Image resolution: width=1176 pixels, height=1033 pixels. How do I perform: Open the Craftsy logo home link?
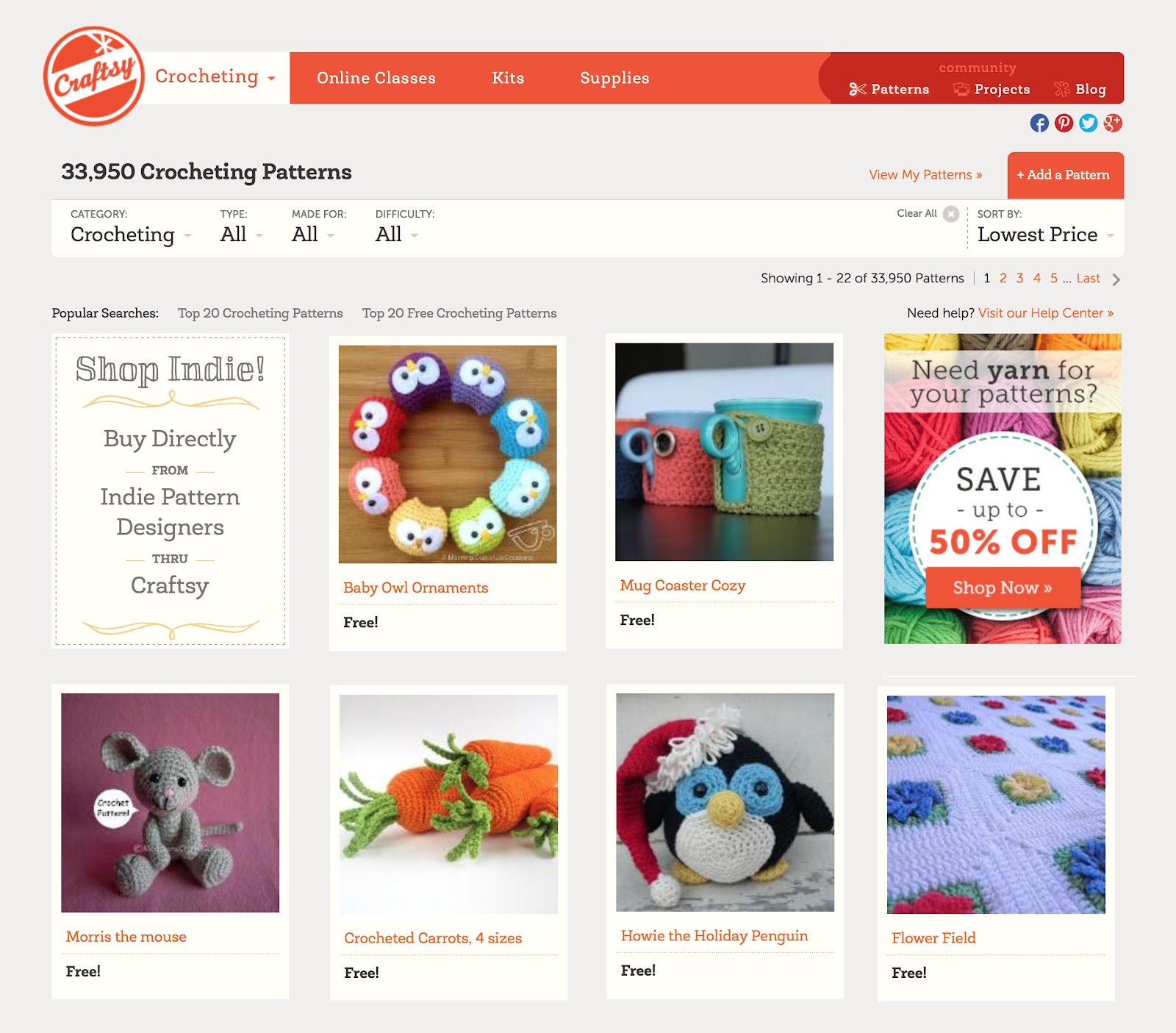(94, 76)
